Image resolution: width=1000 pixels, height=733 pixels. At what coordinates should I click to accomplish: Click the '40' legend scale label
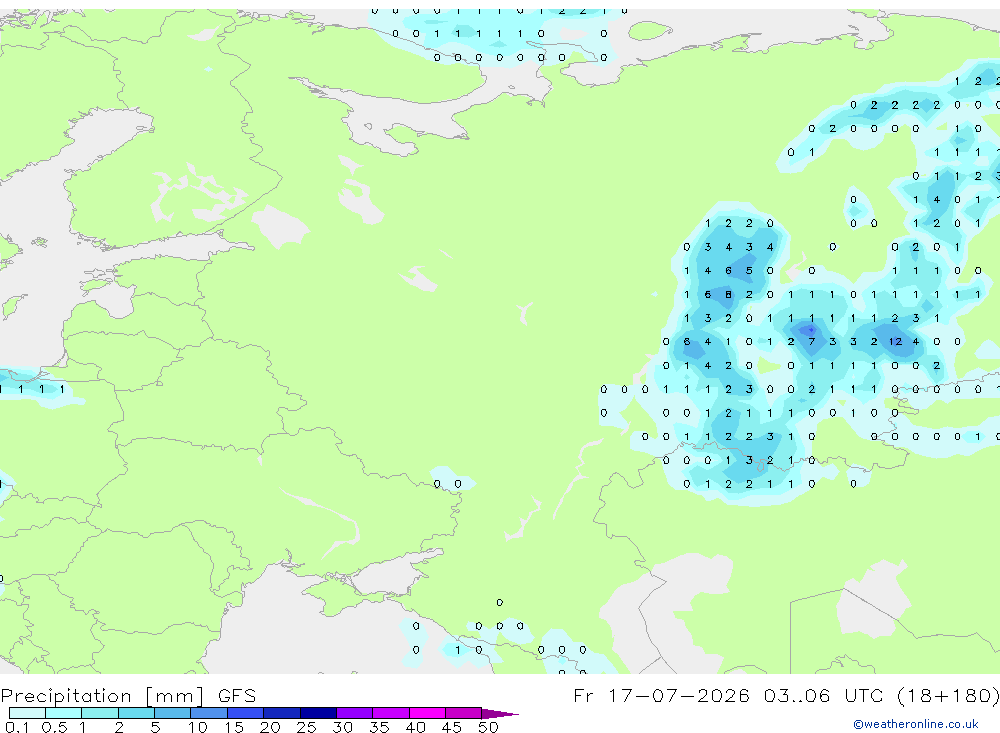click(x=415, y=727)
